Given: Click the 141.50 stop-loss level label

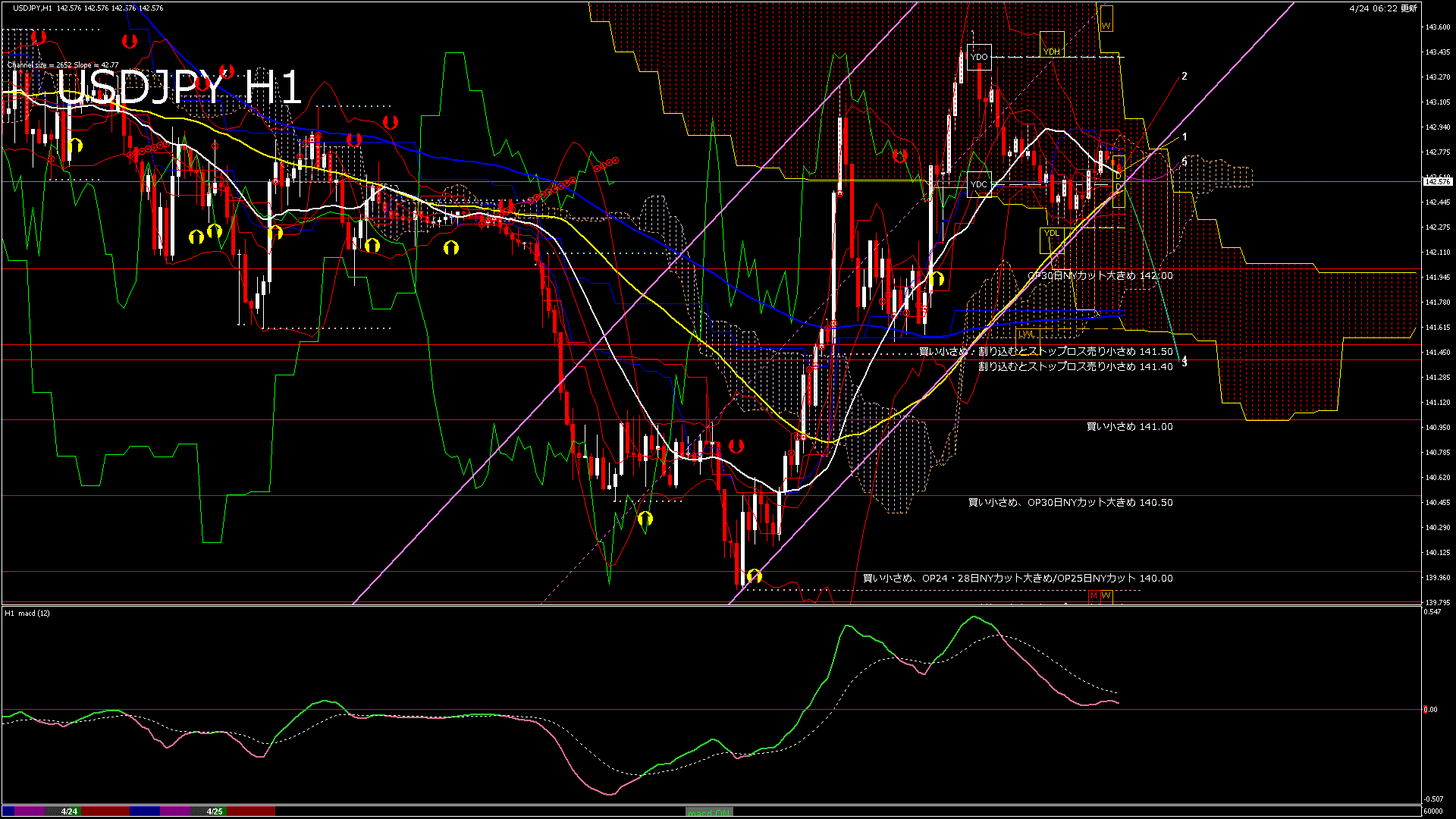Looking at the screenshot, I should pos(1046,352).
